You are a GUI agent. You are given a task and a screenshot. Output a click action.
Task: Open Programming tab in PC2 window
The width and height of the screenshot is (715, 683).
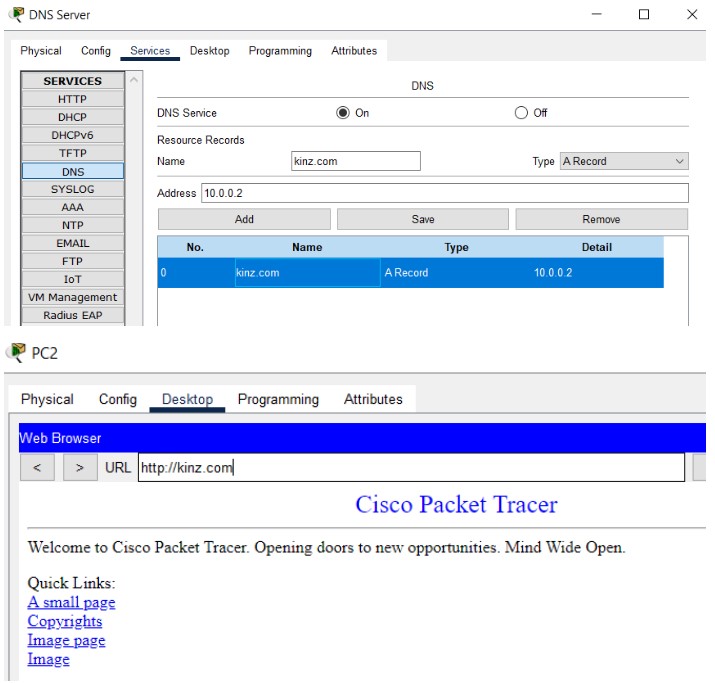tap(278, 399)
